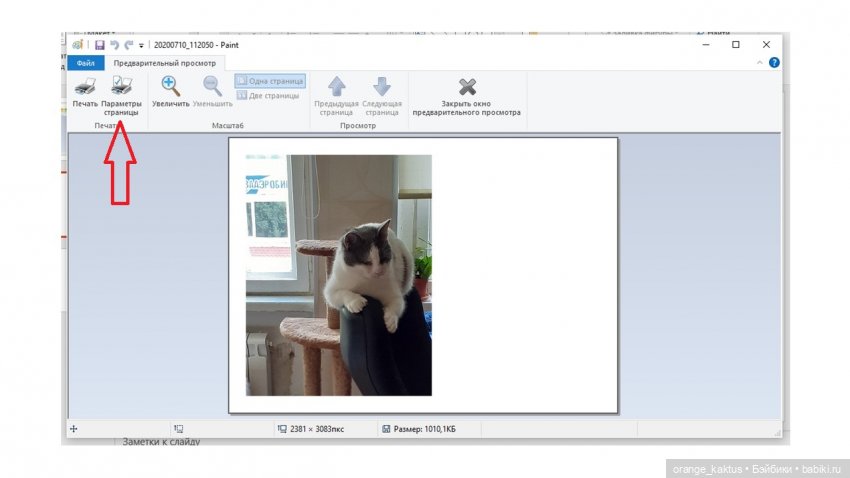This screenshot has height=478, width=850.
Task: Close preview with the X icon
Action: click(x=467, y=87)
